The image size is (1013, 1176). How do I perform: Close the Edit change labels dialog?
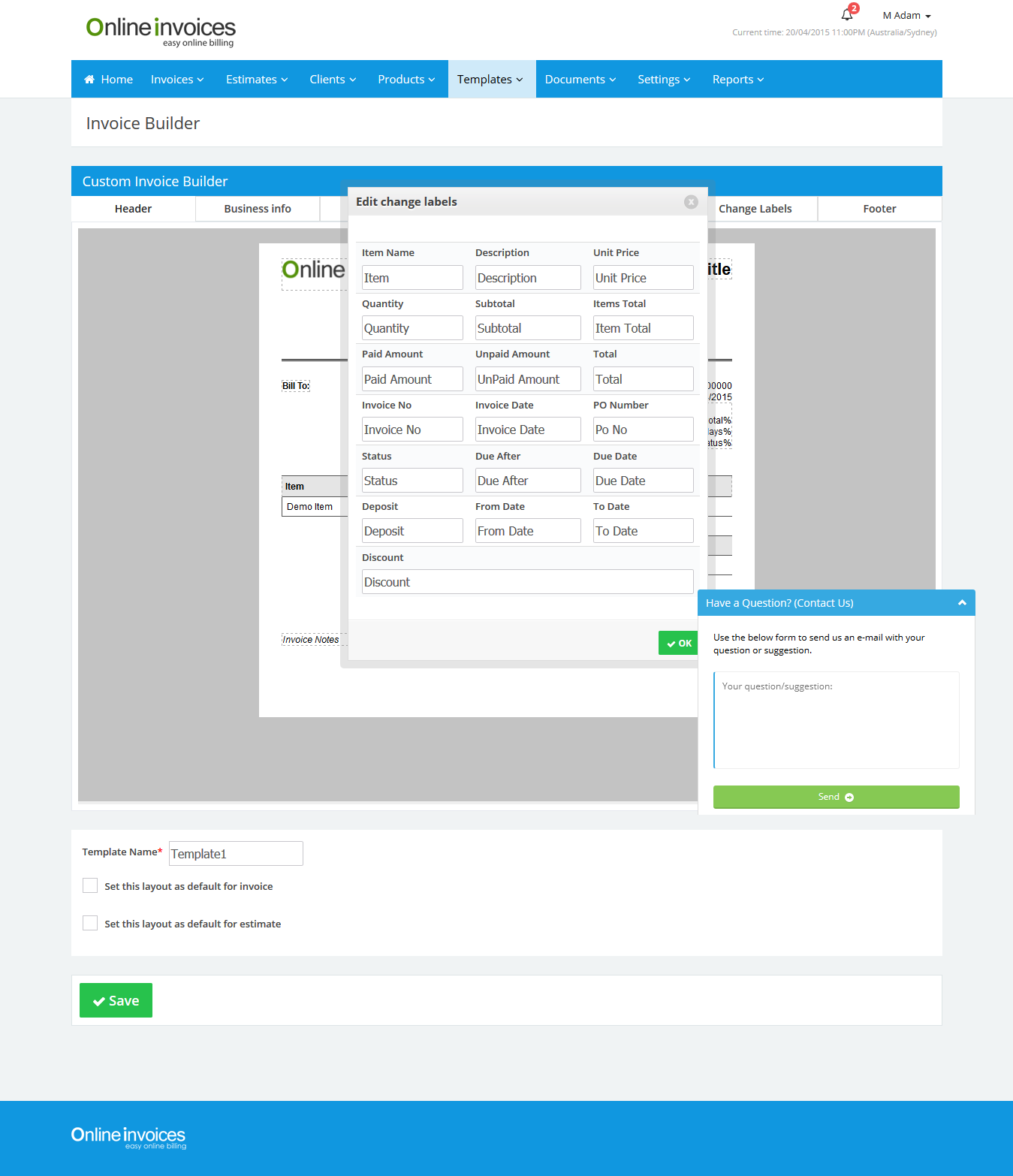pos(691,202)
